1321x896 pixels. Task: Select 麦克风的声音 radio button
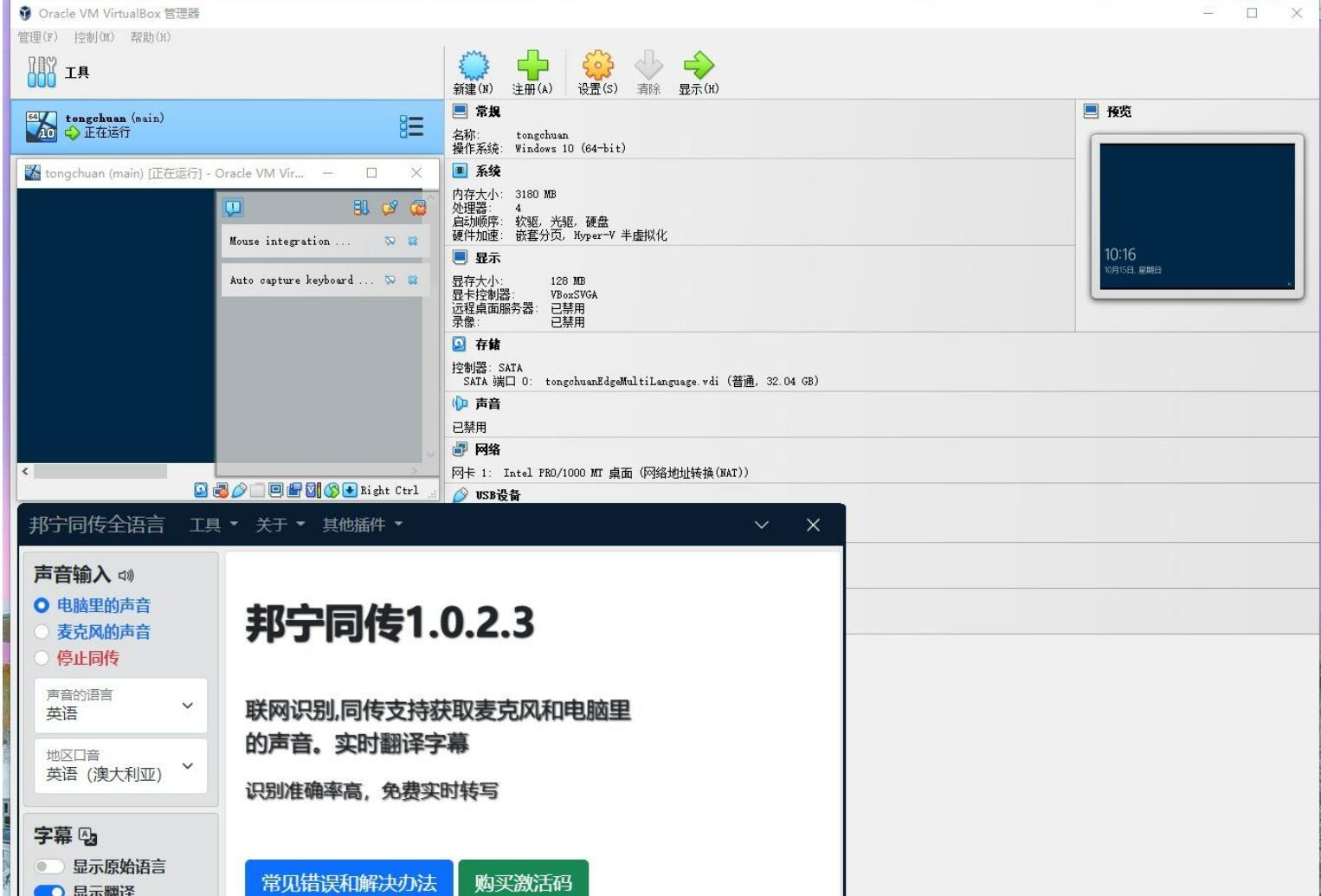pos(41,632)
